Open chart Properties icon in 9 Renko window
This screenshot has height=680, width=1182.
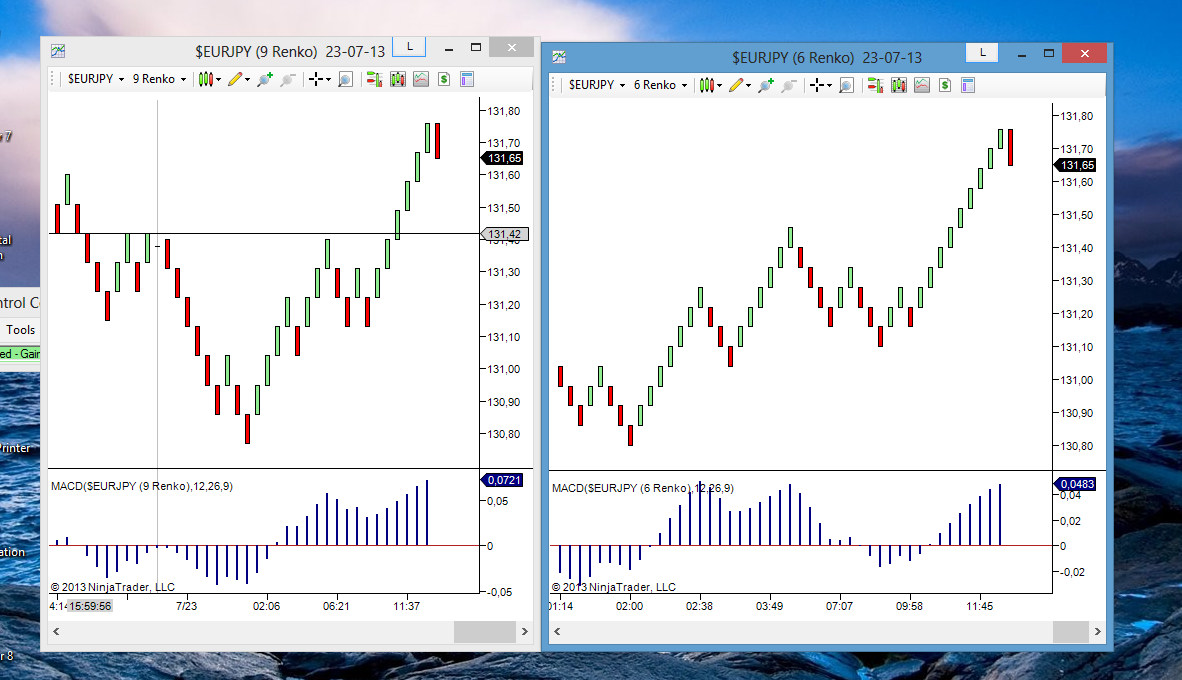point(467,79)
